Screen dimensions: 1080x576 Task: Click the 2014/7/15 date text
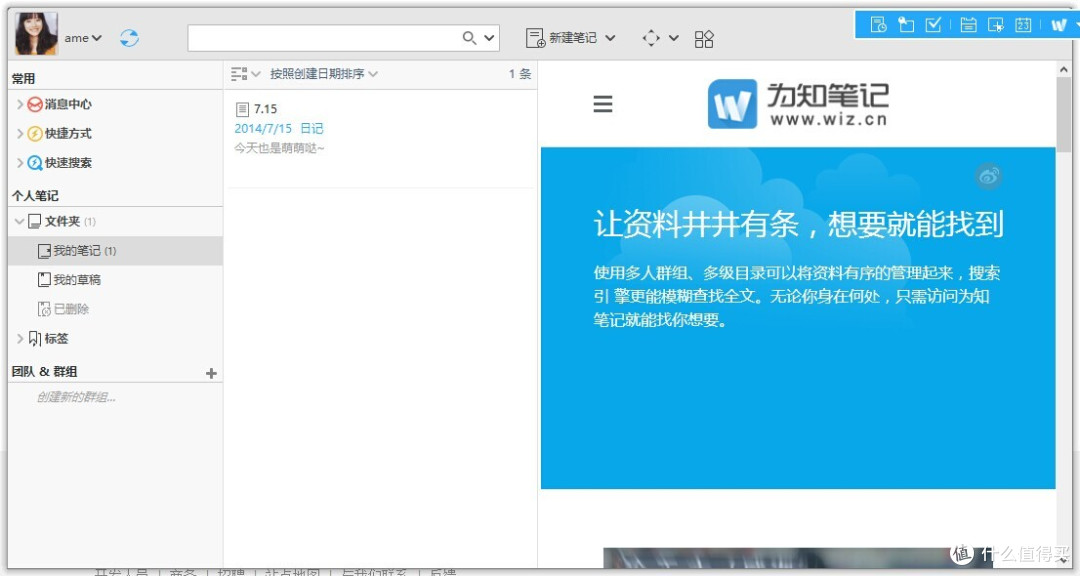263,128
